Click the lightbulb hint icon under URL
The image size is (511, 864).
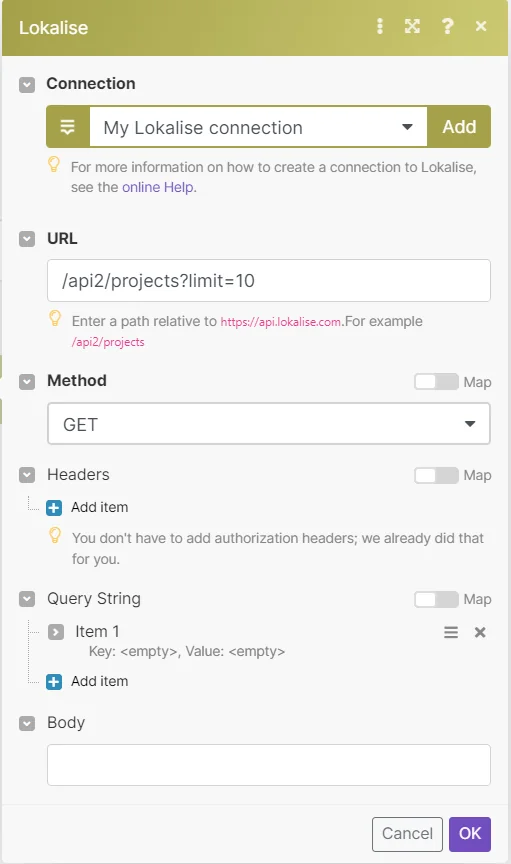(55, 318)
